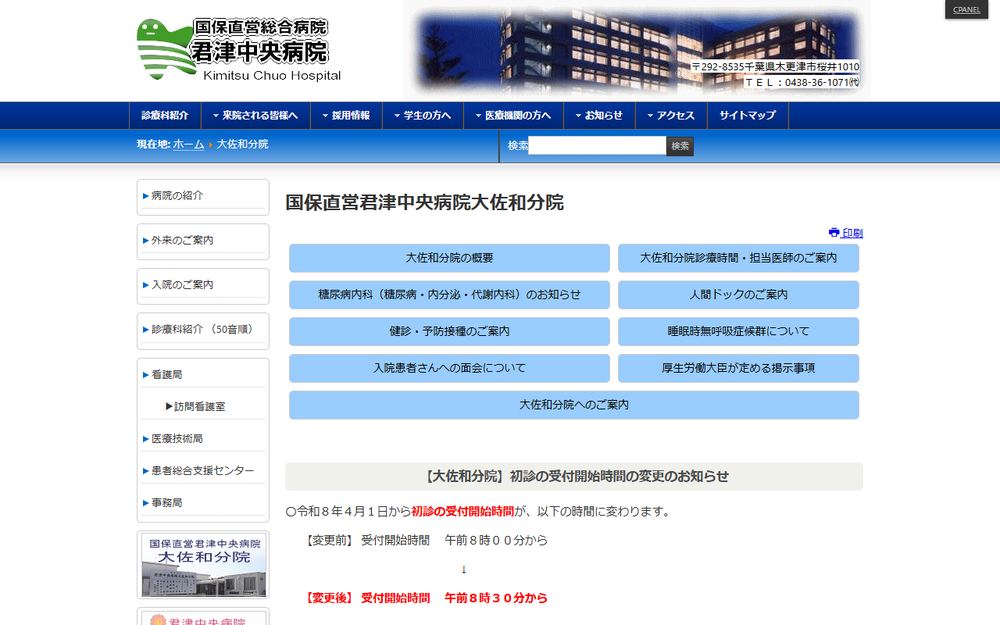
Task: Open 看護局 in the sidebar
Action: (203, 374)
